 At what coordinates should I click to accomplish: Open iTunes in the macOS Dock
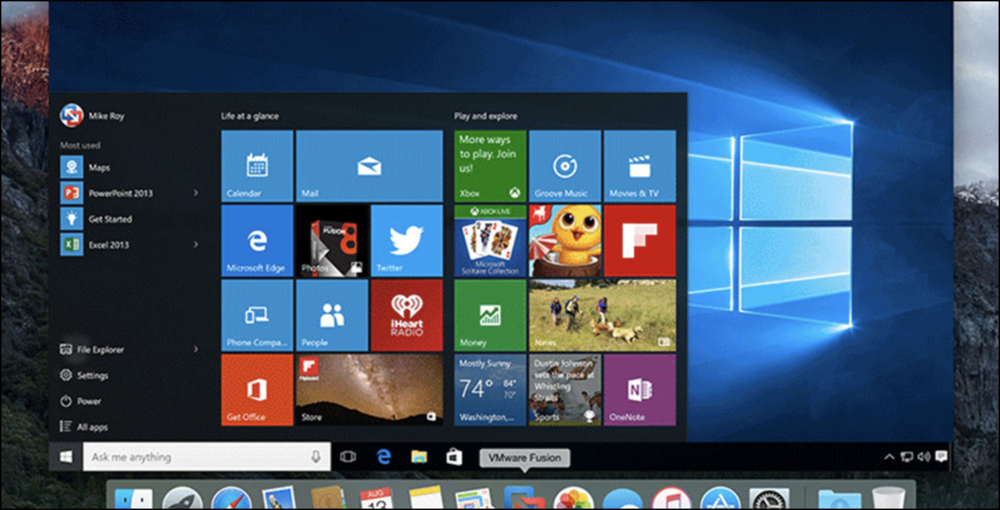671,500
